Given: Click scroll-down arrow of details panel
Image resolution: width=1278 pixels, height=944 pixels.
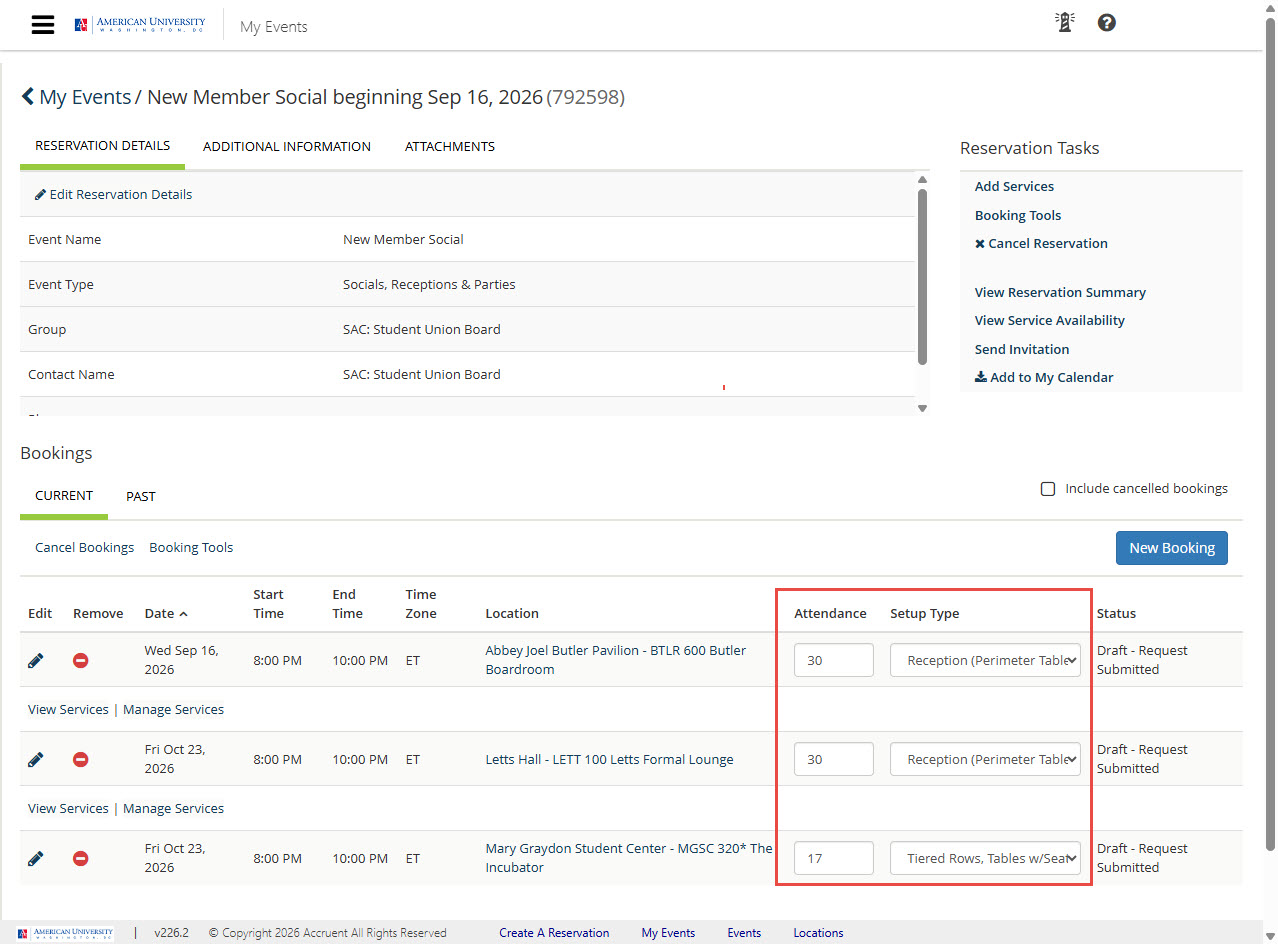Looking at the screenshot, I should pyautogui.click(x=922, y=408).
